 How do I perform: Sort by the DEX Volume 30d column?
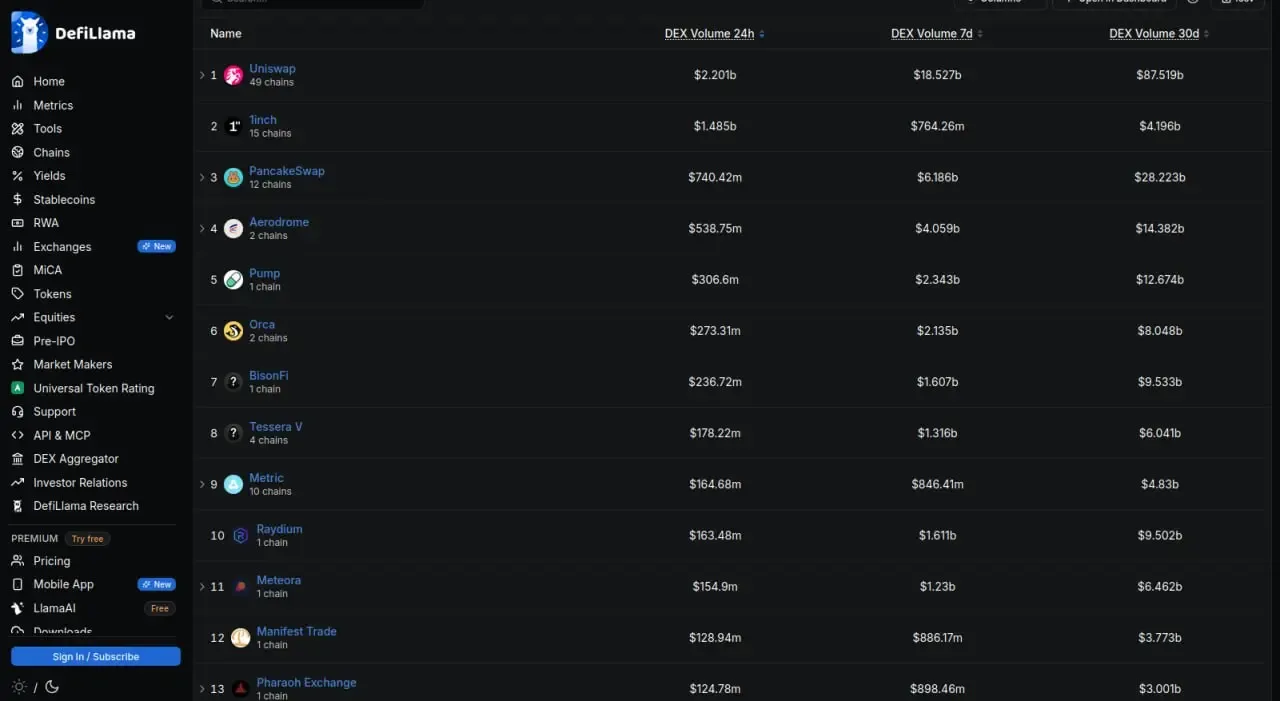[x=1158, y=34]
